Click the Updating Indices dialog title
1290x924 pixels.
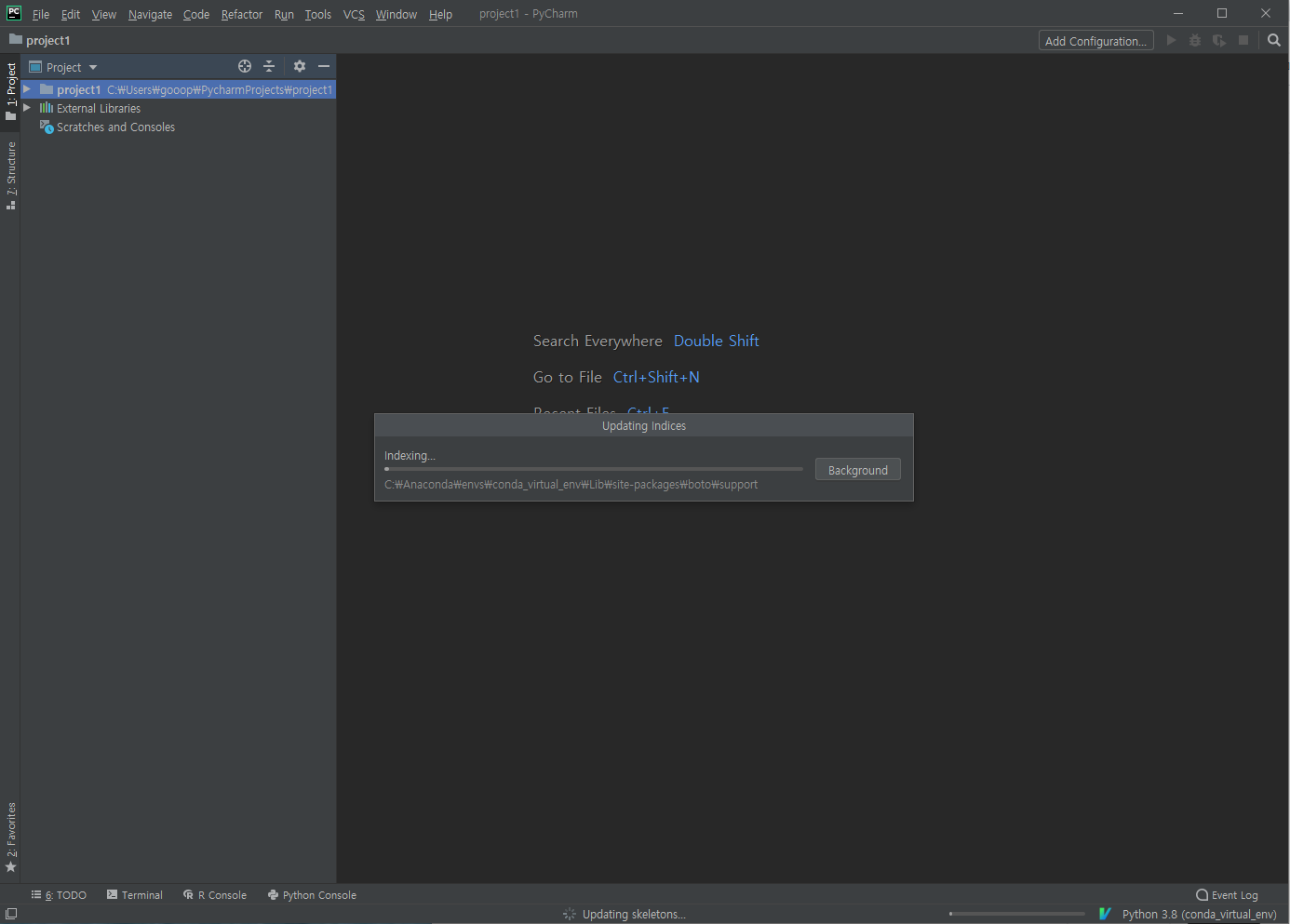tap(644, 425)
